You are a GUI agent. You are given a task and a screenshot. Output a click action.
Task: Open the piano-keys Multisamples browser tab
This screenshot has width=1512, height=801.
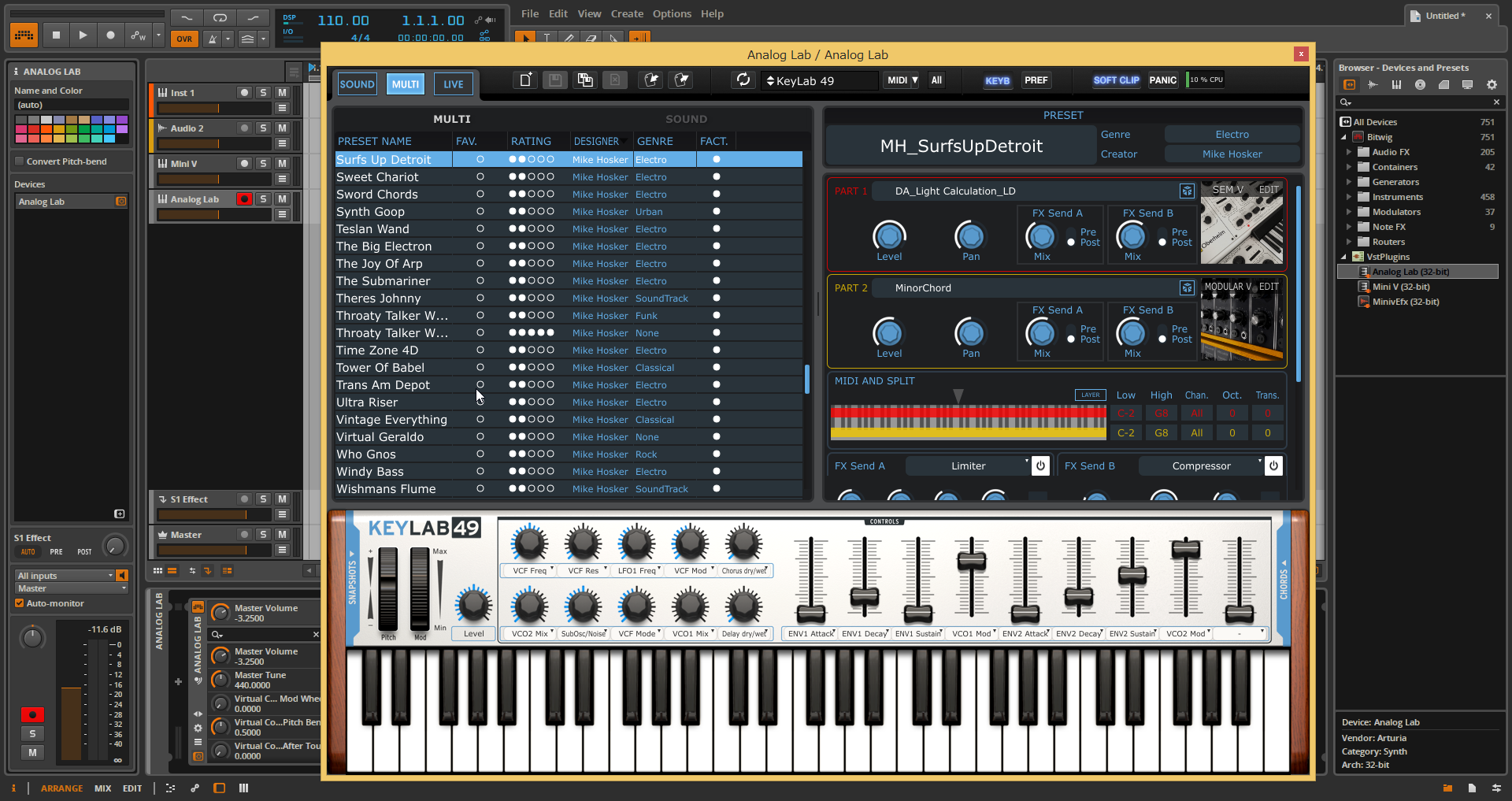pyautogui.click(x=1396, y=84)
